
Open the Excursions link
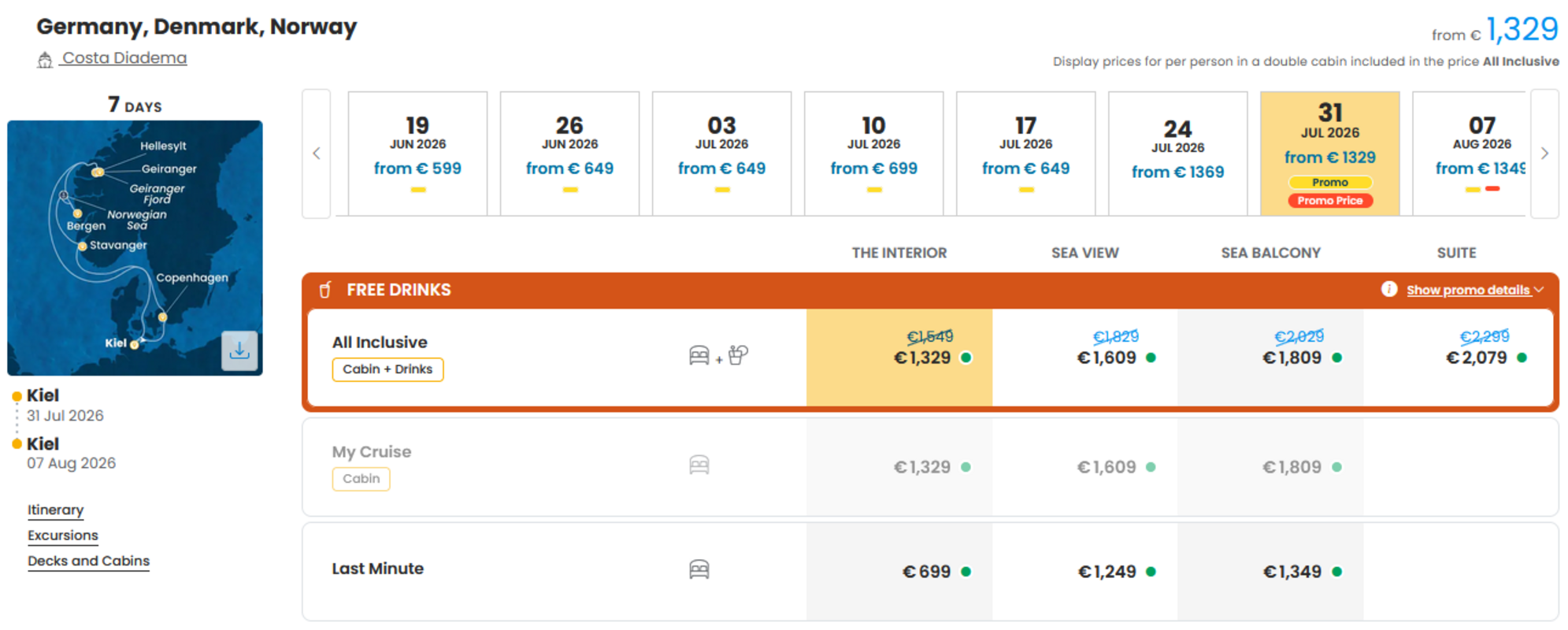click(63, 535)
